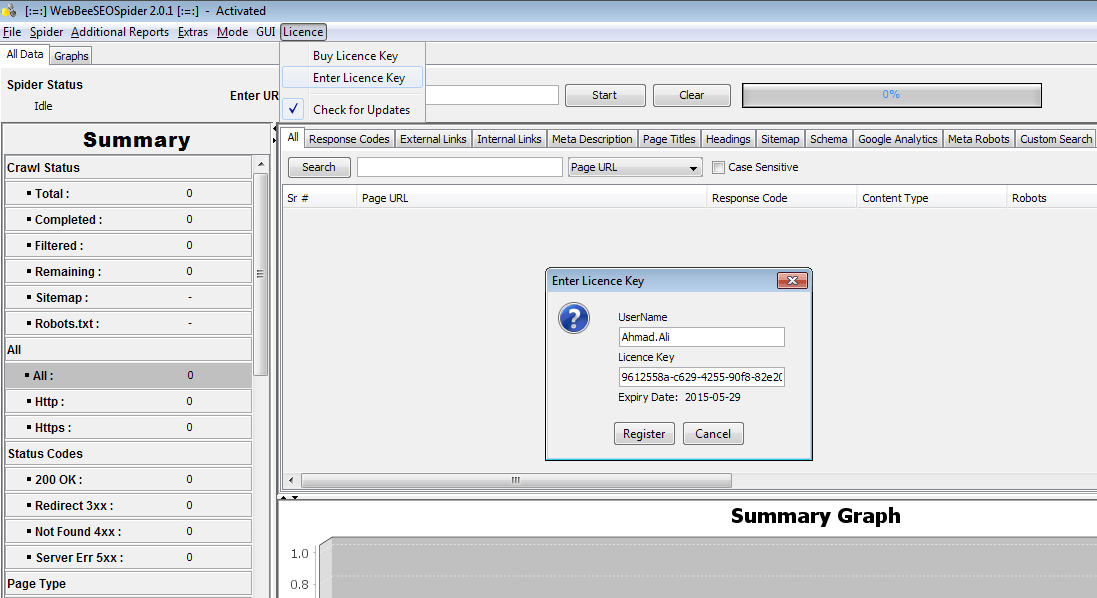
Task: Open the Headings tab
Action: point(728,138)
